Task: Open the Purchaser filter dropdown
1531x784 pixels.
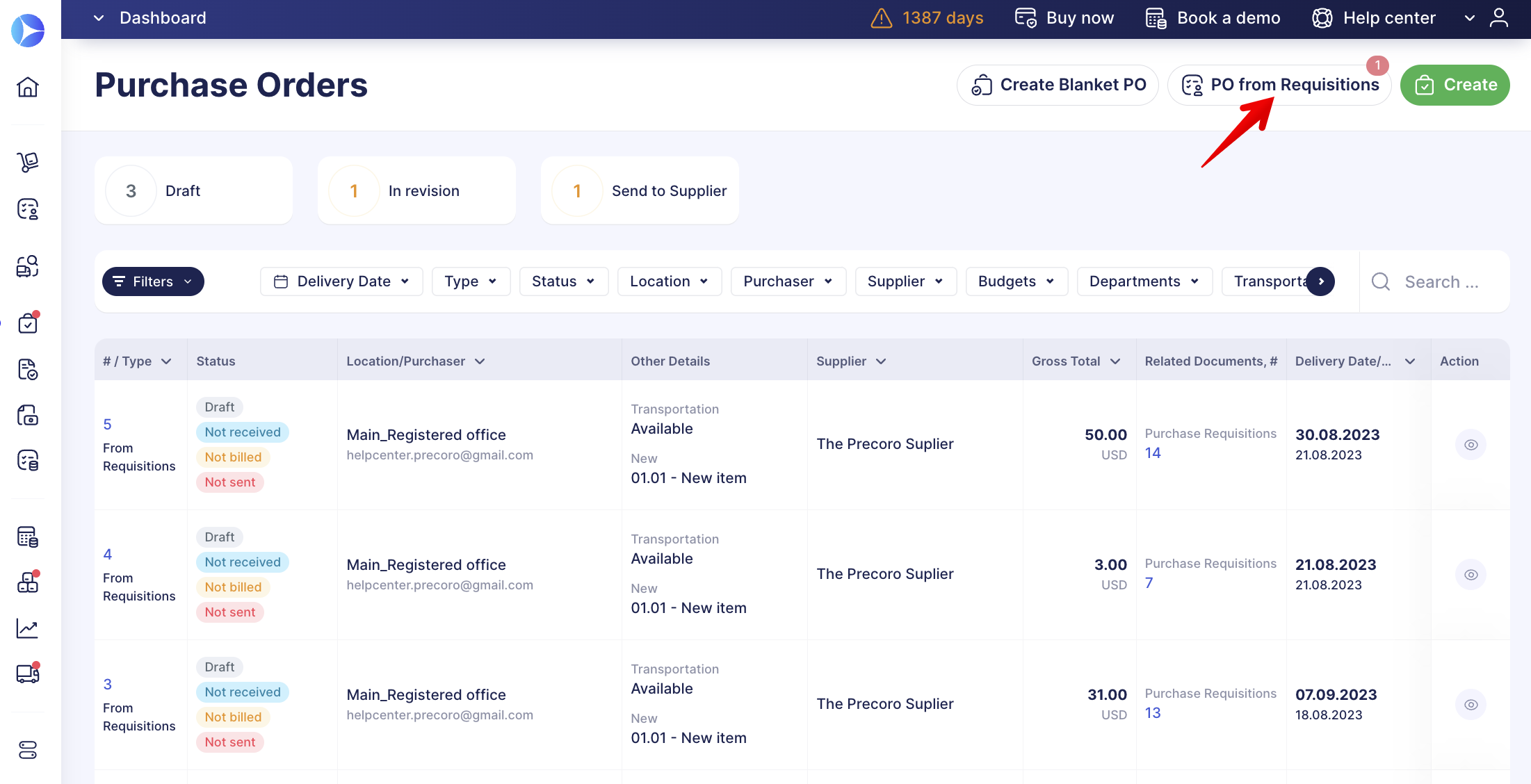Action: point(788,281)
